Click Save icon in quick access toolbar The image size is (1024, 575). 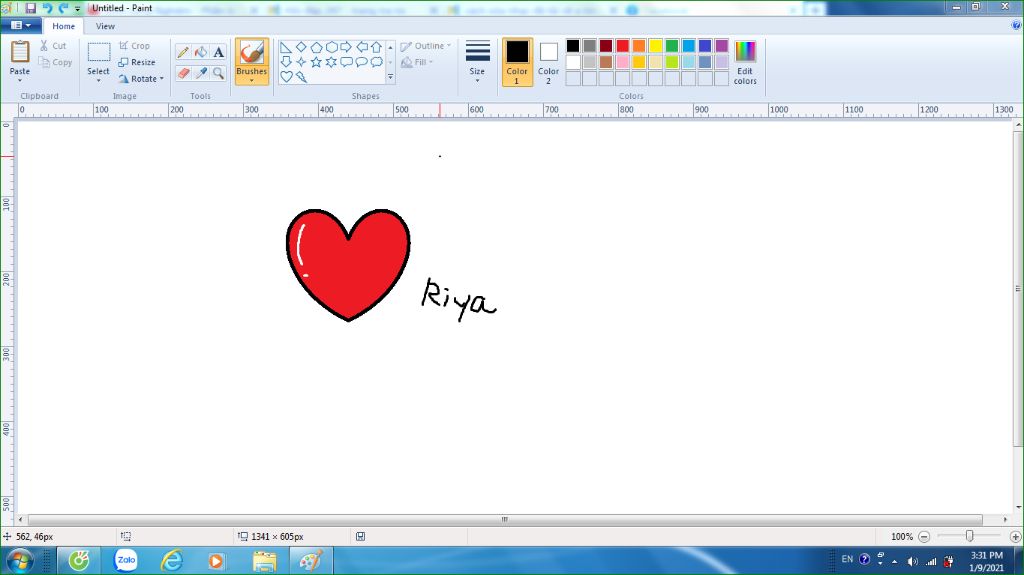pyautogui.click(x=30, y=8)
